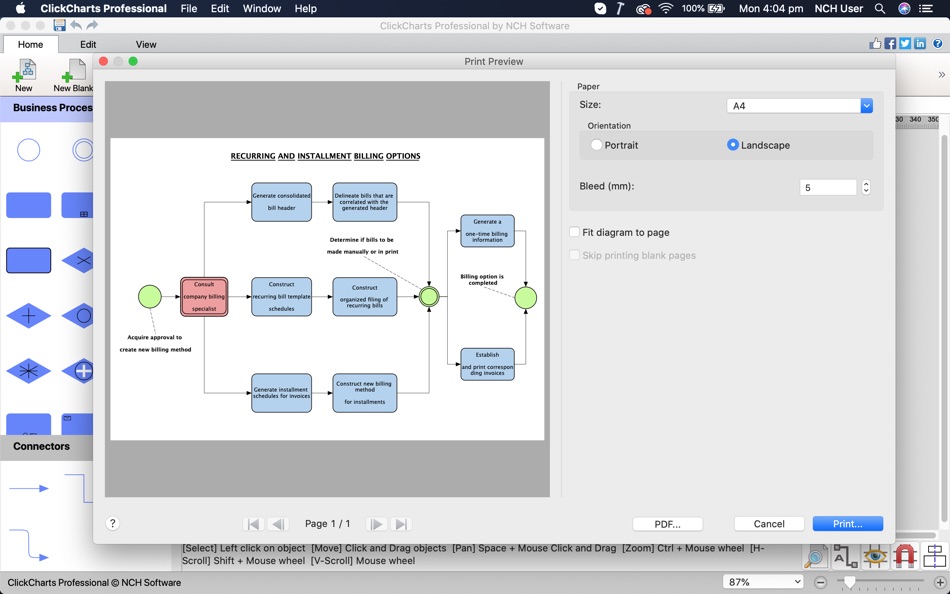Select the plain blue task rectangle shape
Viewport: 950px width, 594px height.
coord(28,205)
